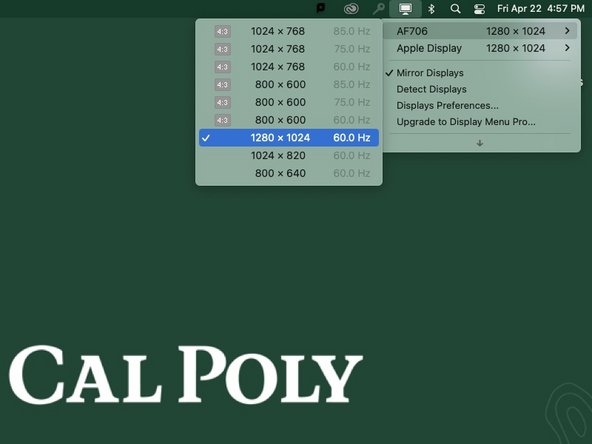
Task: Click 4:3 badge on 1024 × 768 75.0 Hz
Action: point(222,49)
